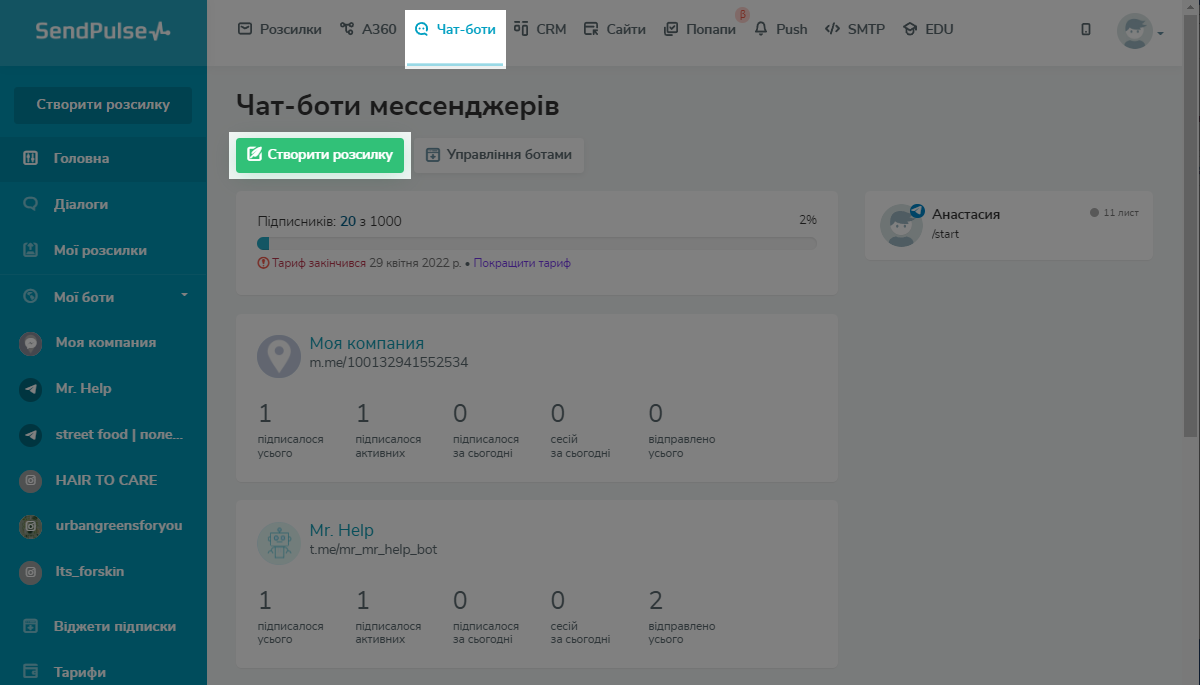Open Мої розсилки in sidebar
The height and width of the screenshot is (685, 1200).
100,250
